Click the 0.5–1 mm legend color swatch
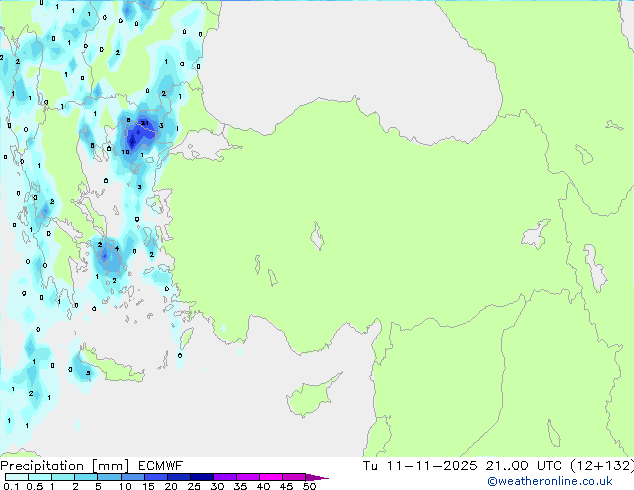 point(40,477)
